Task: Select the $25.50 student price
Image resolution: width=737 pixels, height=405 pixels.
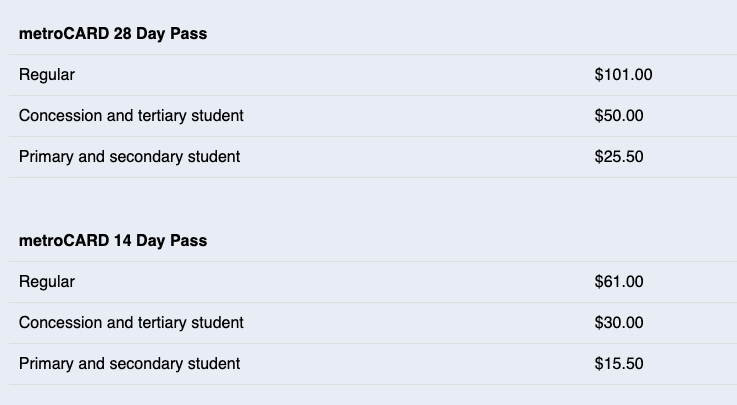Action: 619,157
